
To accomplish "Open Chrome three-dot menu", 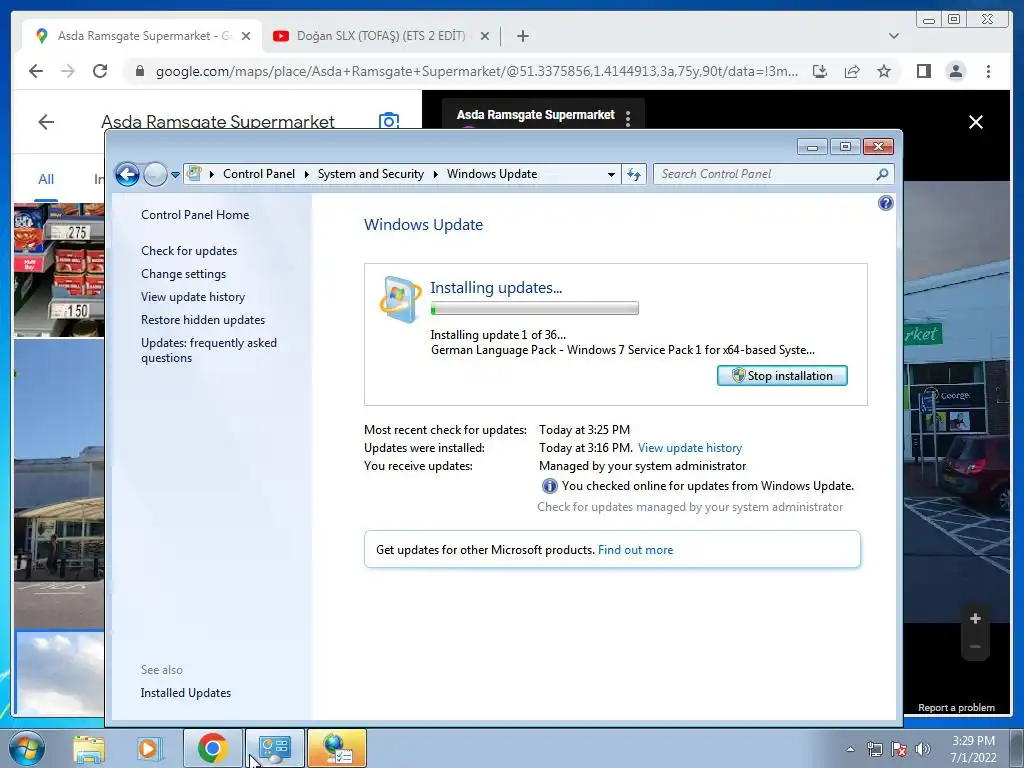I will [988, 71].
